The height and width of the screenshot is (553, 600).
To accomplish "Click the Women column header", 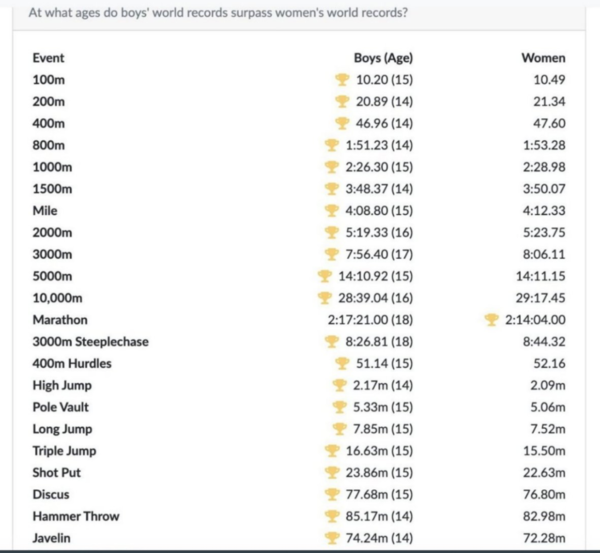I will [x=543, y=58].
